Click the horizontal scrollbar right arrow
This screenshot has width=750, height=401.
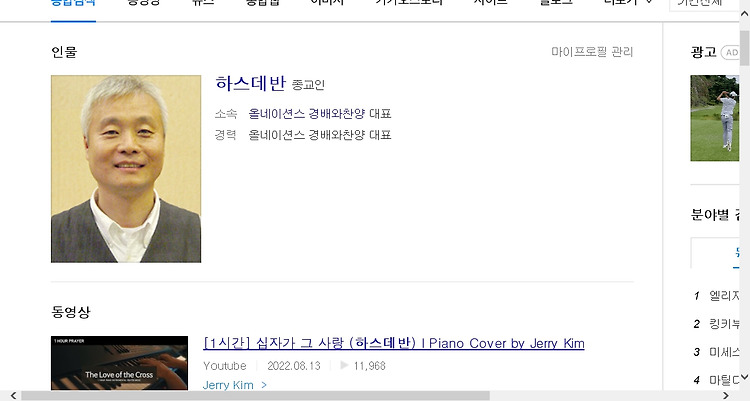pos(726,395)
